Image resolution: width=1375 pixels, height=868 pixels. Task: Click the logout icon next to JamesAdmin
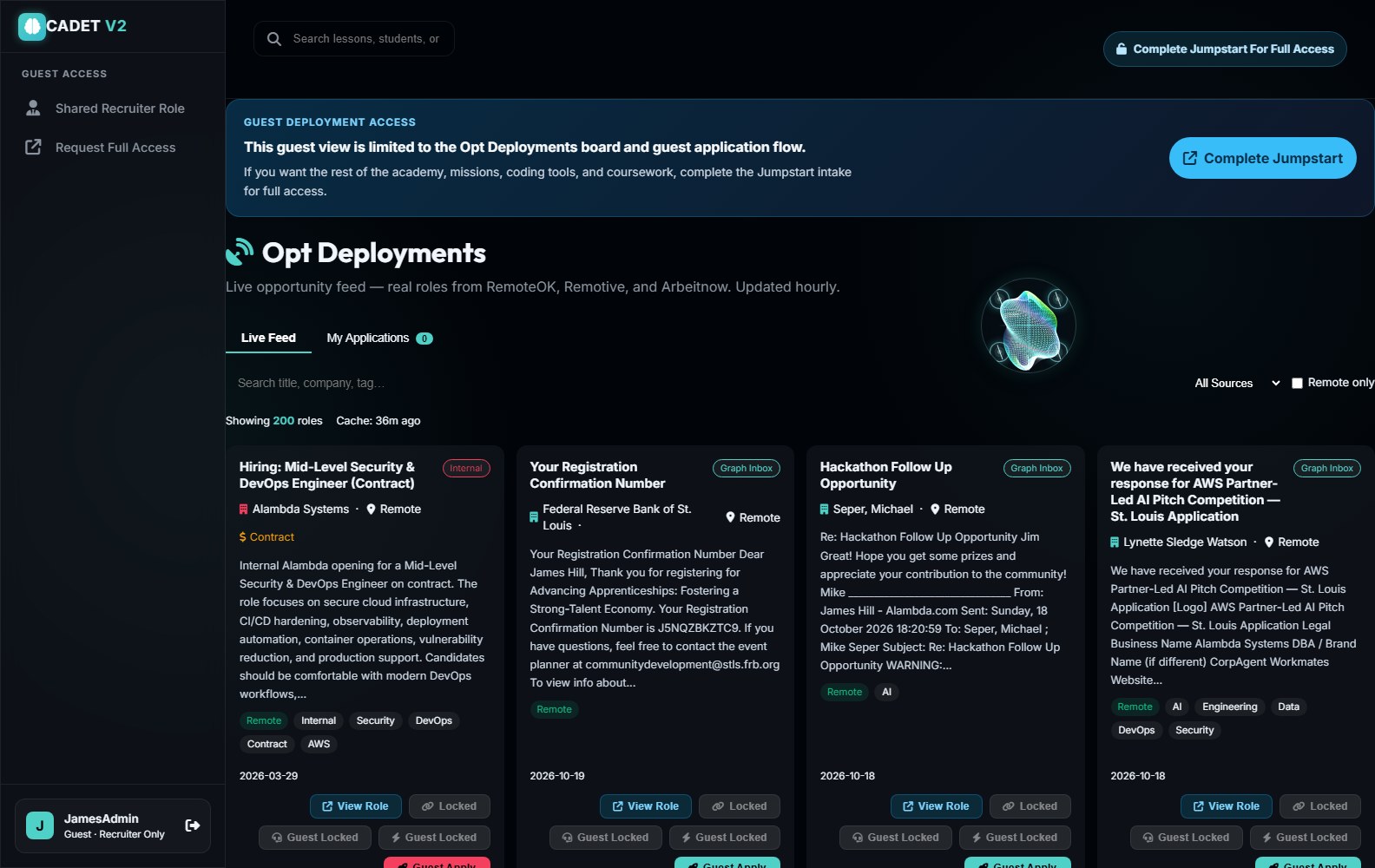coord(193,825)
